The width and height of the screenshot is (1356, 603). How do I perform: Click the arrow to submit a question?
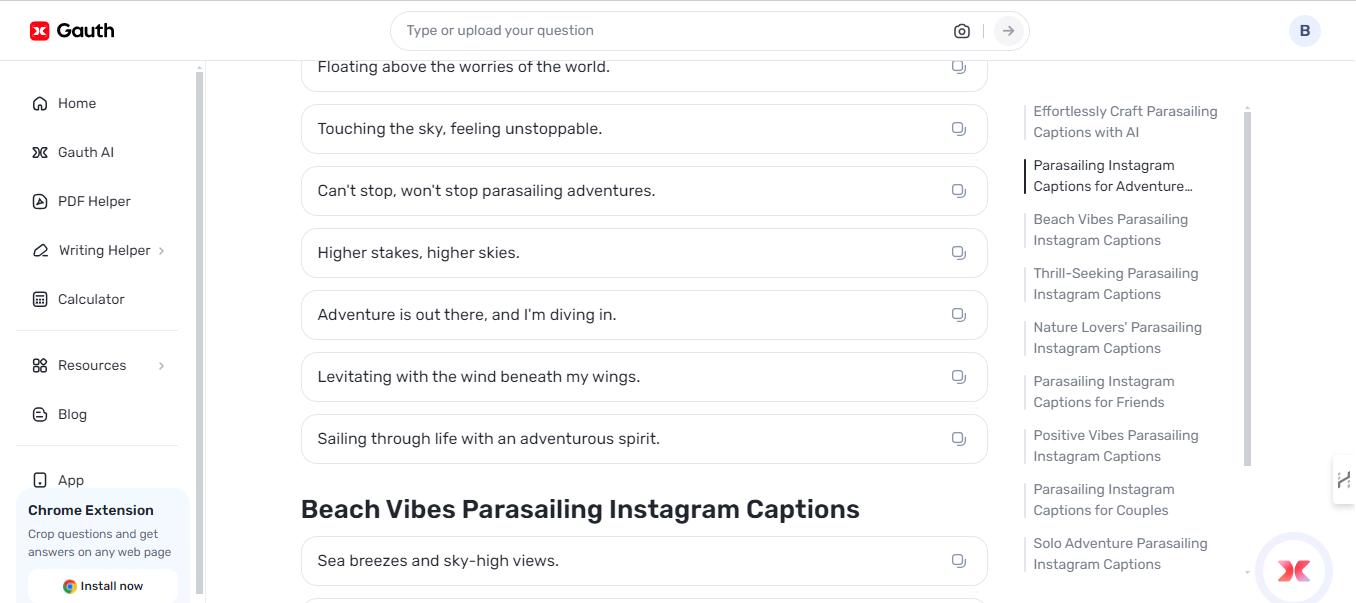click(1007, 30)
